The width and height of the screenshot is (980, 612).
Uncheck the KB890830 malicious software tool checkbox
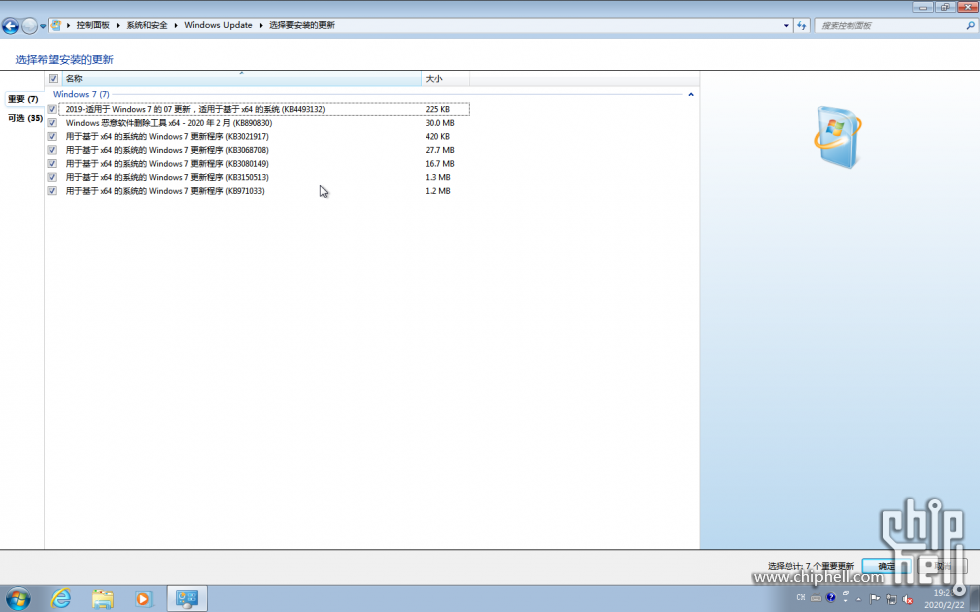tap(52, 123)
